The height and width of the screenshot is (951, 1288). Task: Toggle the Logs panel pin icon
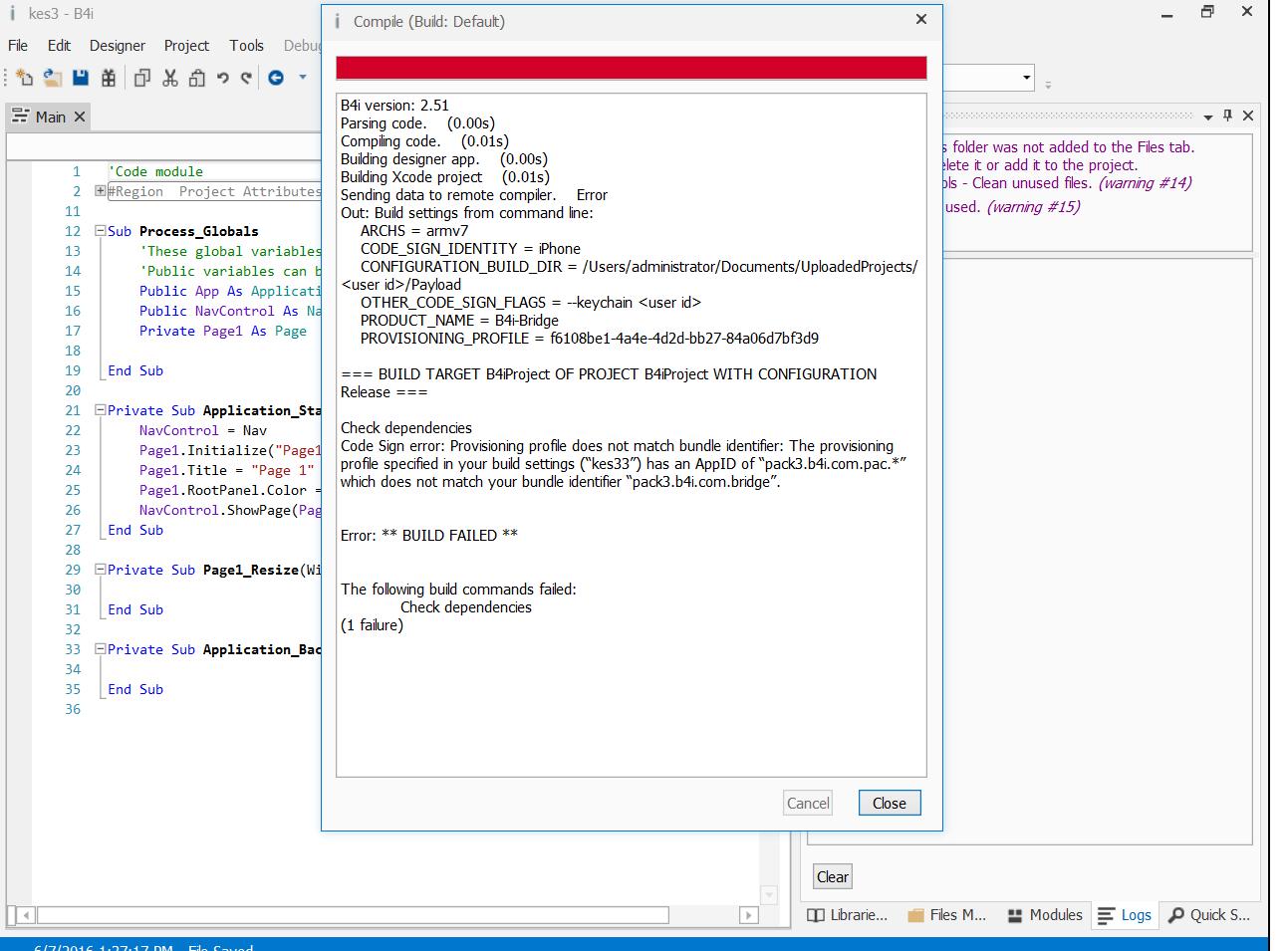tap(1228, 117)
